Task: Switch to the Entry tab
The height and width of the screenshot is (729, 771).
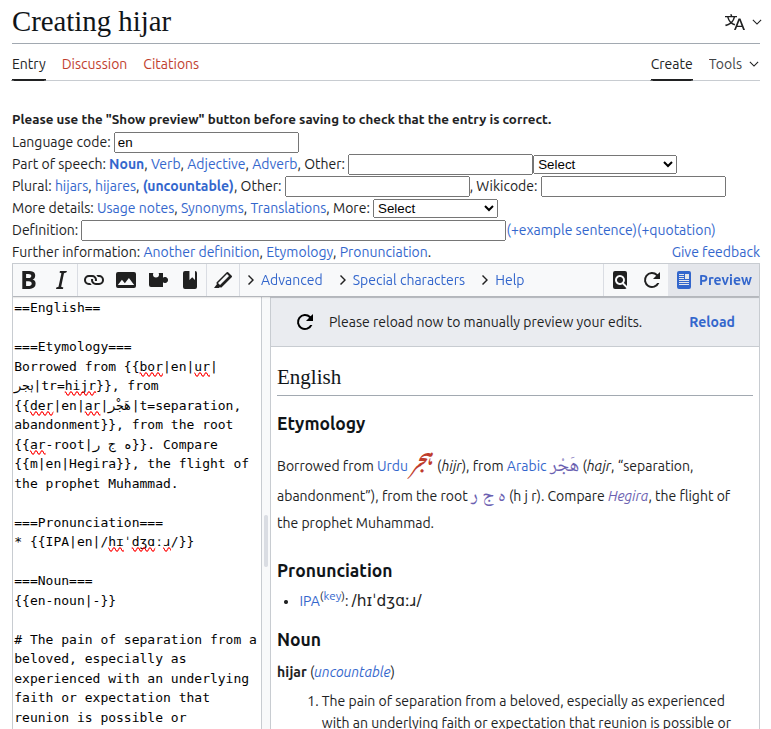Action: pos(29,64)
